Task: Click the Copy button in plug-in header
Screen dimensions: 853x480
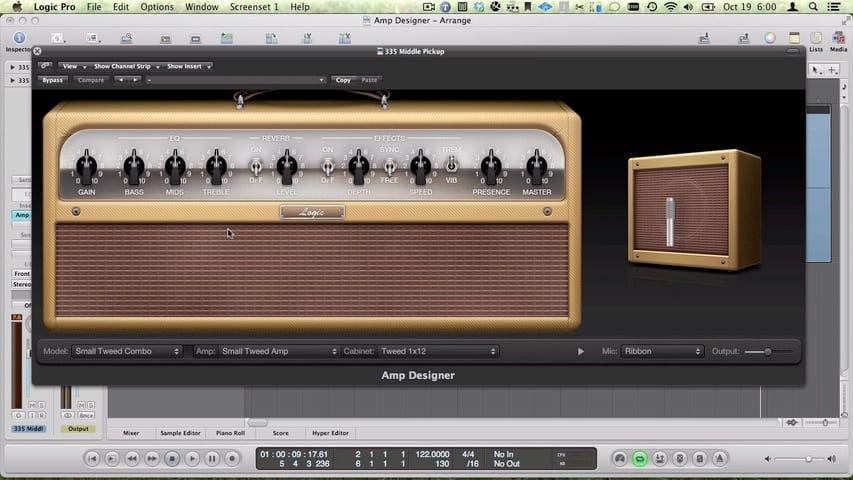Action: click(x=343, y=80)
